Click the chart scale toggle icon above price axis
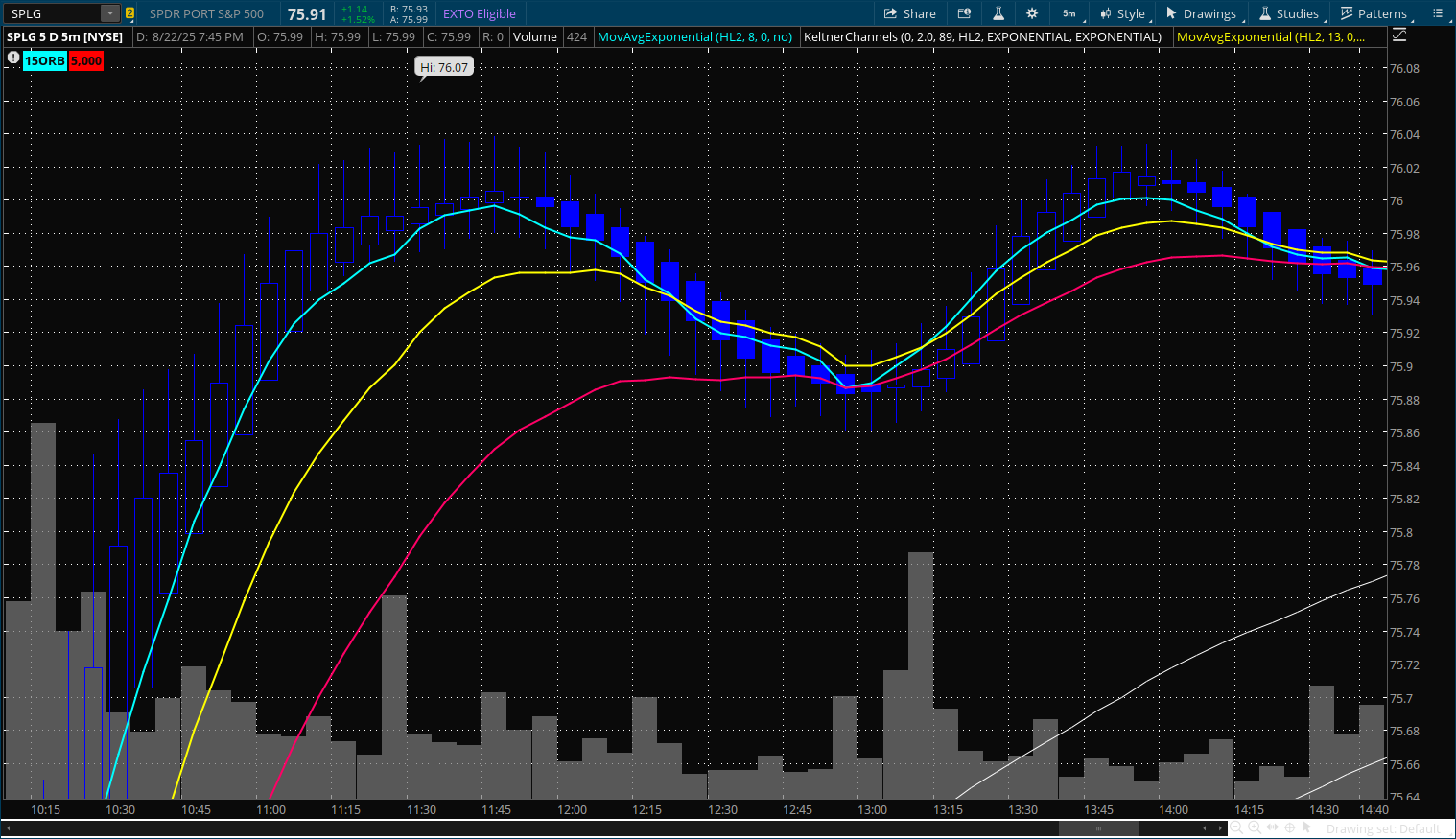The height and width of the screenshot is (839, 1456). pyautogui.click(x=1399, y=36)
